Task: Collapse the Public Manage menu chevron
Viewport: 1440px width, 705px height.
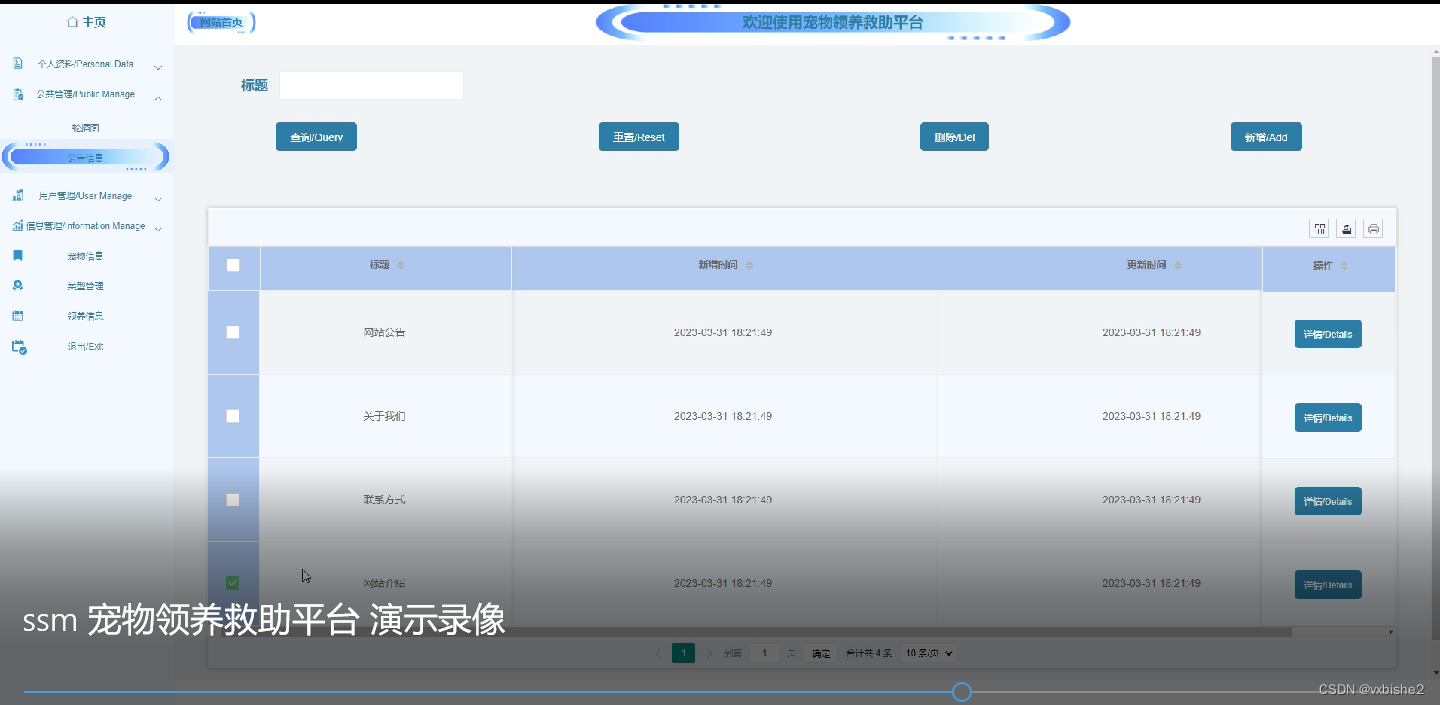Action: (x=158, y=97)
